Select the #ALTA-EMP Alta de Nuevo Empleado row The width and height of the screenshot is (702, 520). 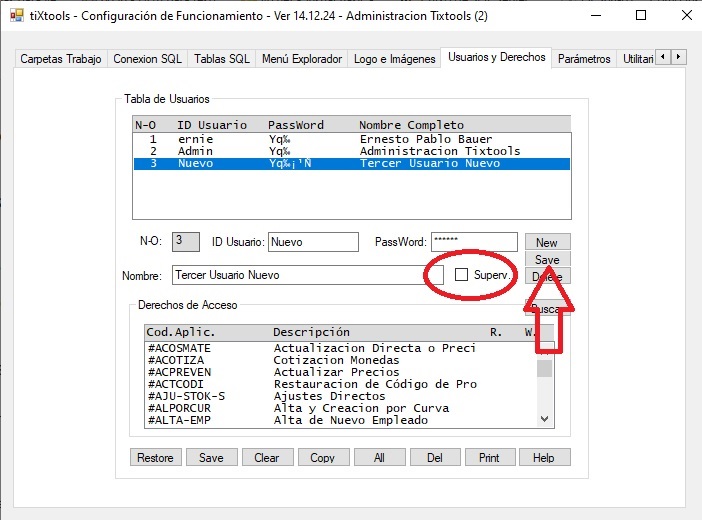point(341,420)
